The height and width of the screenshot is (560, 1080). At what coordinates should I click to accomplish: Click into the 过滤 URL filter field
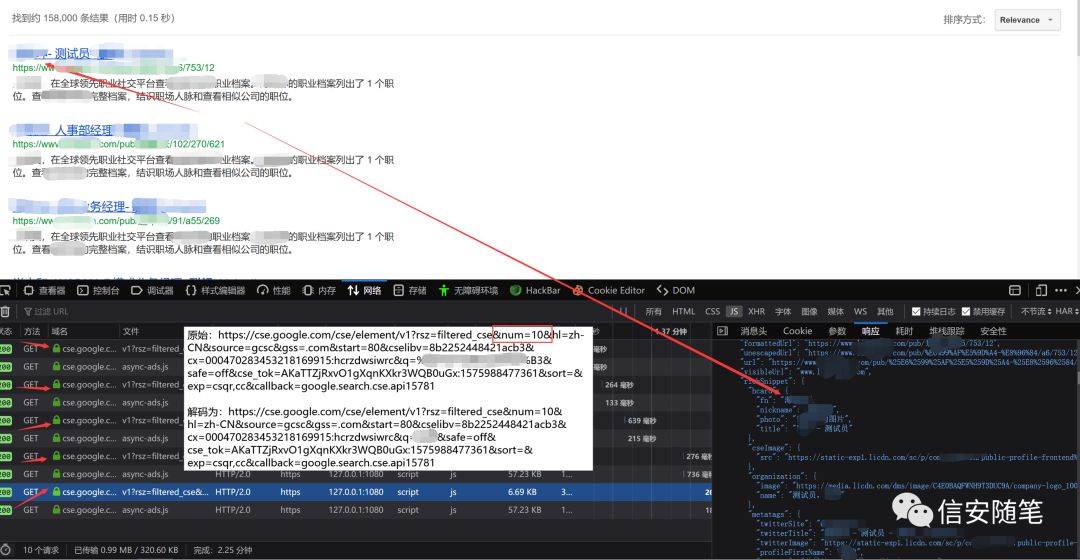(x=317, y=311)
